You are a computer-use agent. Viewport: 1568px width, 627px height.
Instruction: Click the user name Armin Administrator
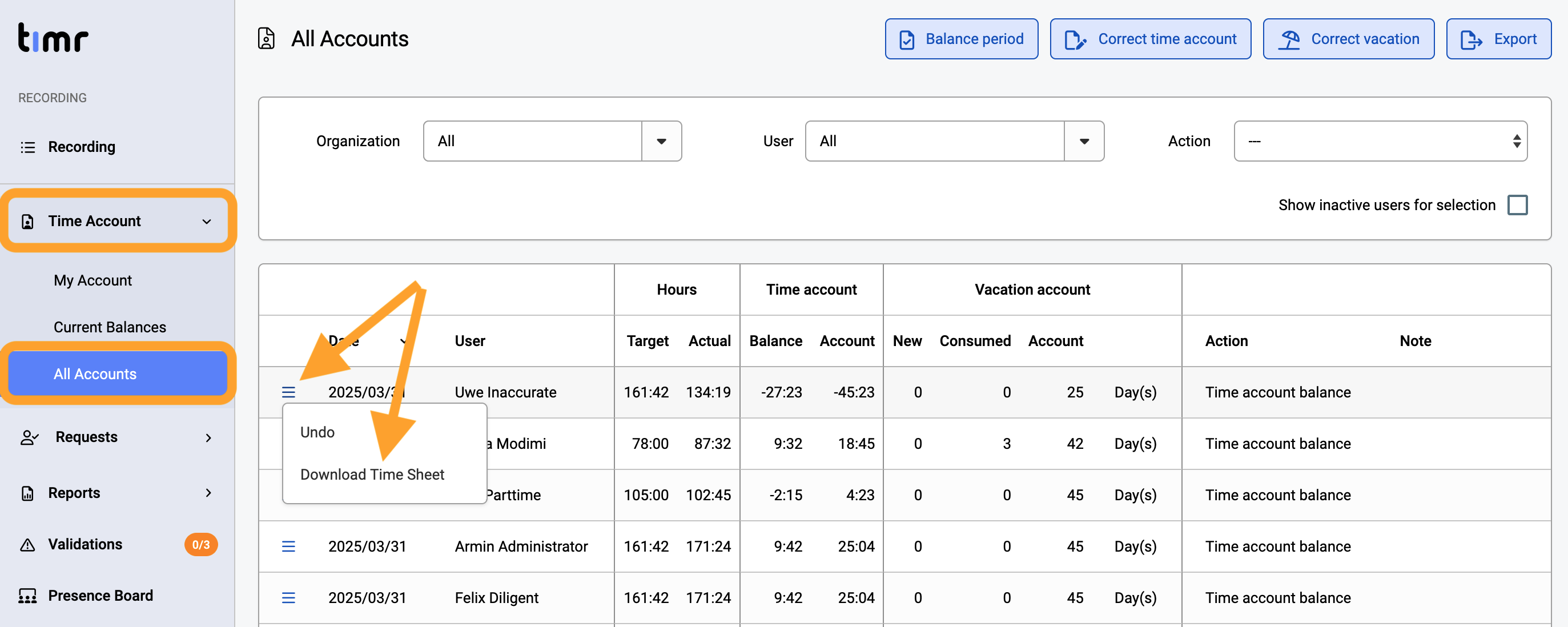click(x=521, y=546)
